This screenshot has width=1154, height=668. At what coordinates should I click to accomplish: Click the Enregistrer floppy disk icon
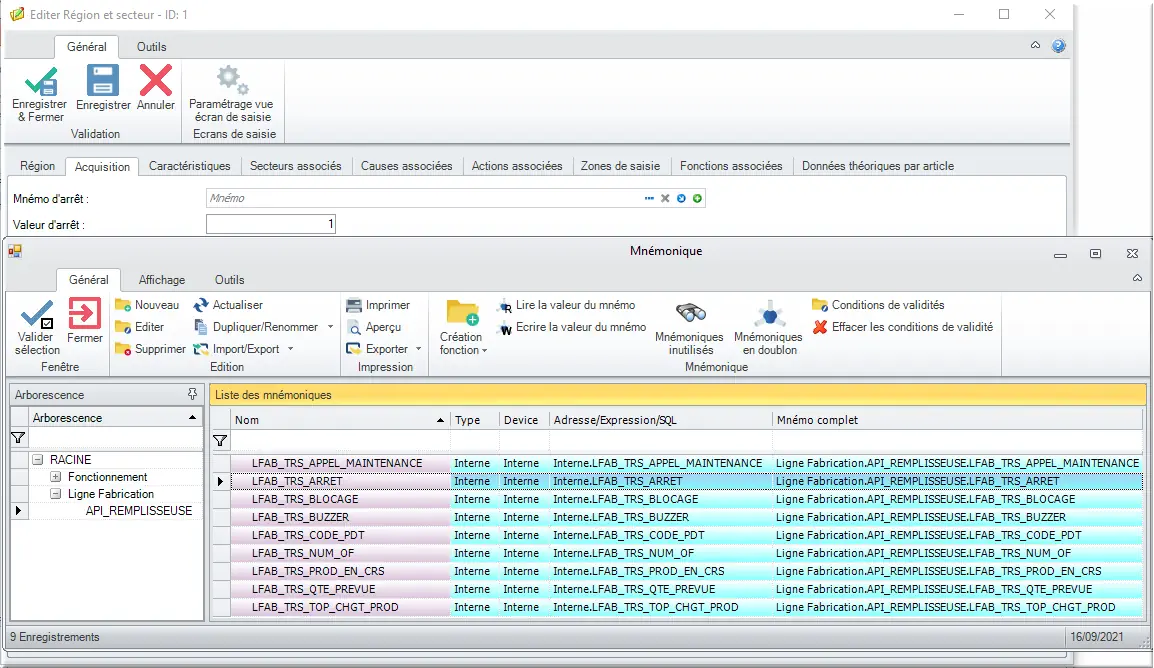(x=103, y=80)
